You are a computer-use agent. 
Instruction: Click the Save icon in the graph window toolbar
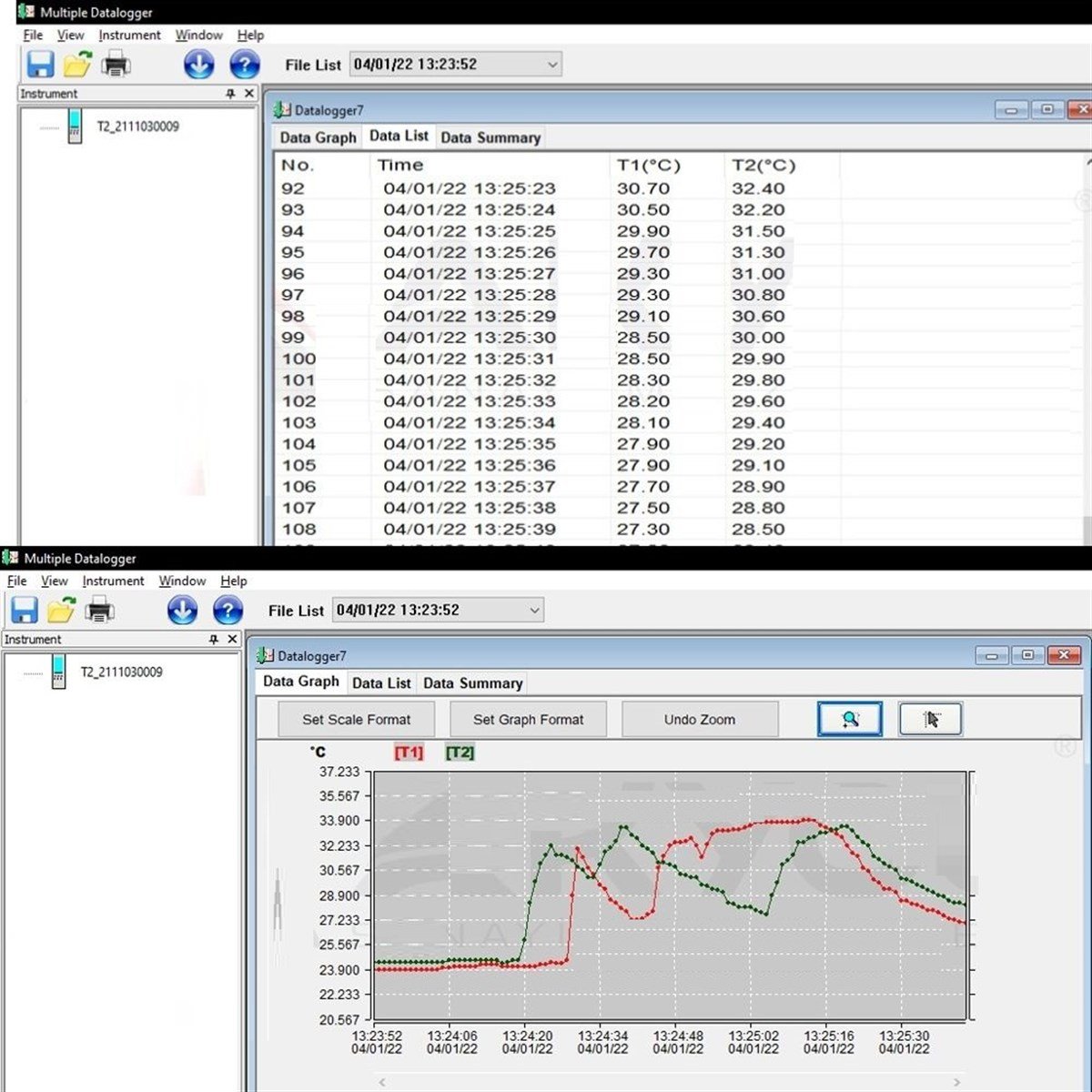point(24,610)
